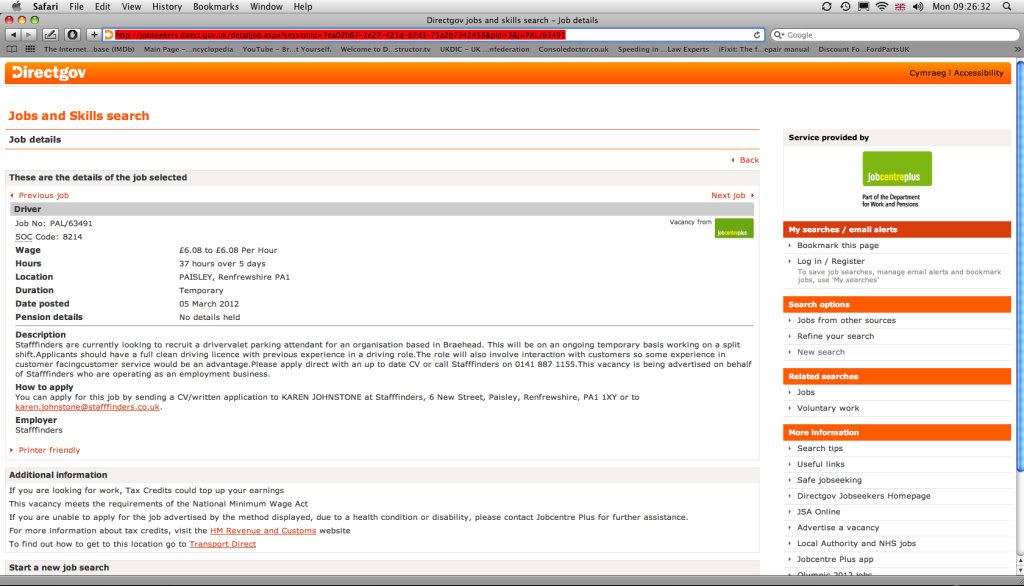Open the Window menu

pos(266,7)
